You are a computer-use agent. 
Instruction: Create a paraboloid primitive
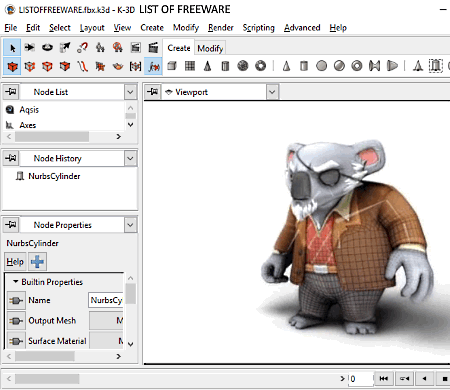click(392, 66)
